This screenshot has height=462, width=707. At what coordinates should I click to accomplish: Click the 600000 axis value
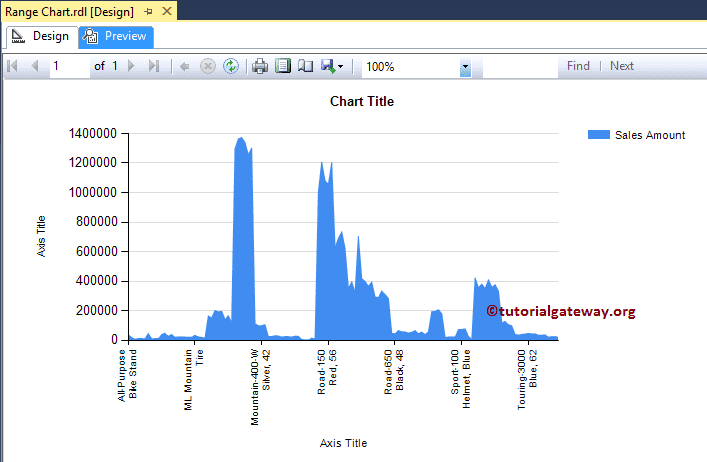[96, 251]
